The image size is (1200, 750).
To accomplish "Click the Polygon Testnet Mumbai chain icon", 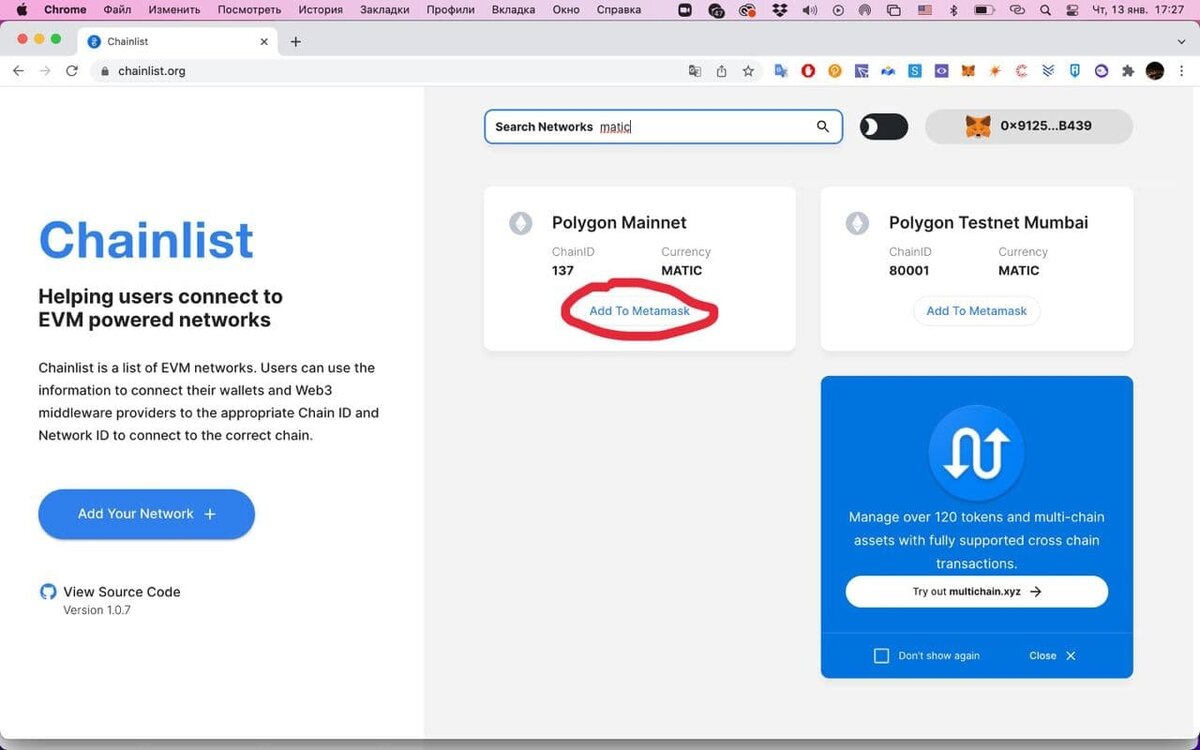I will [858, 223].
